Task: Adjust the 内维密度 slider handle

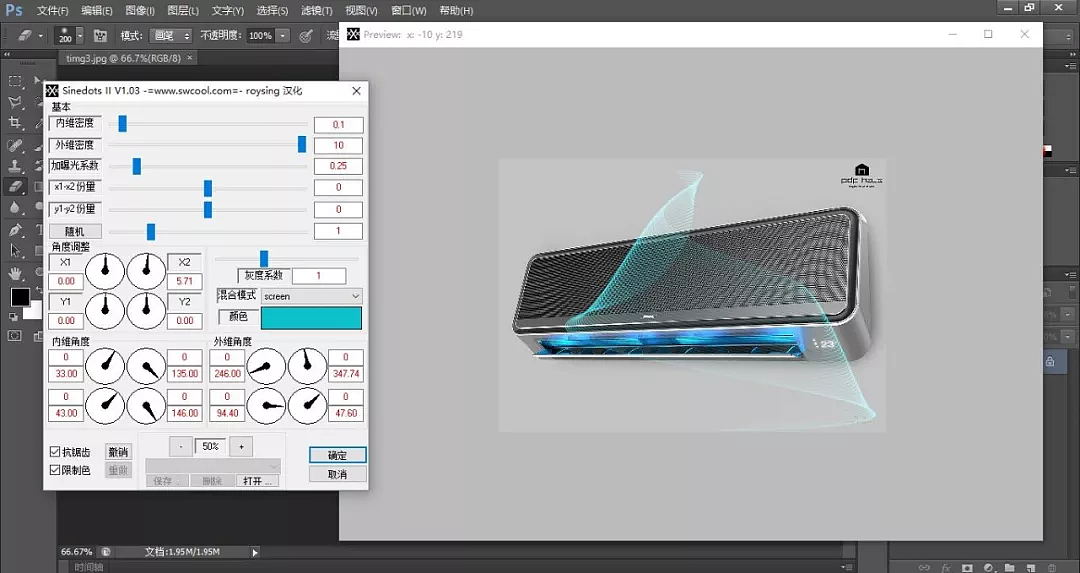Action: [x=123, y=123]
